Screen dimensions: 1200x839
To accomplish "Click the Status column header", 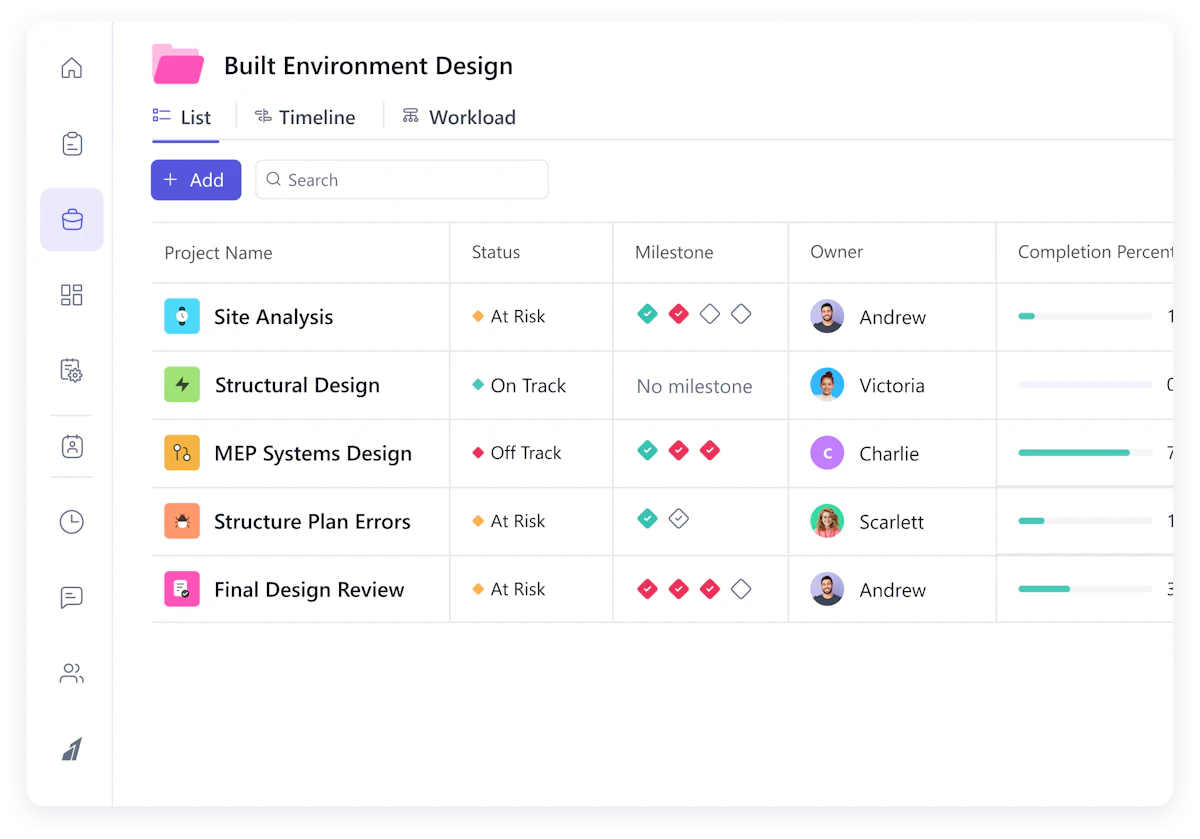I will click(496, 252).
